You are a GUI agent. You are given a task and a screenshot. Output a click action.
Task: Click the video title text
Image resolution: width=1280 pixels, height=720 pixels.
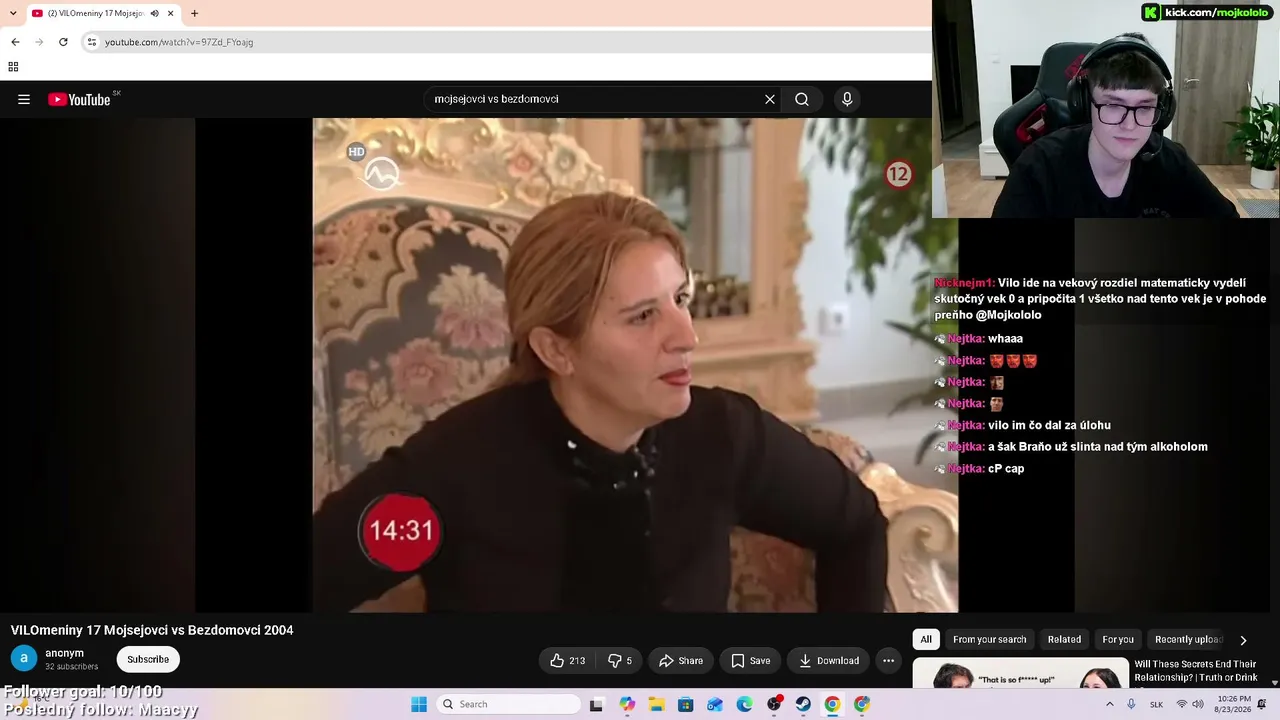[x=152, y=630]
